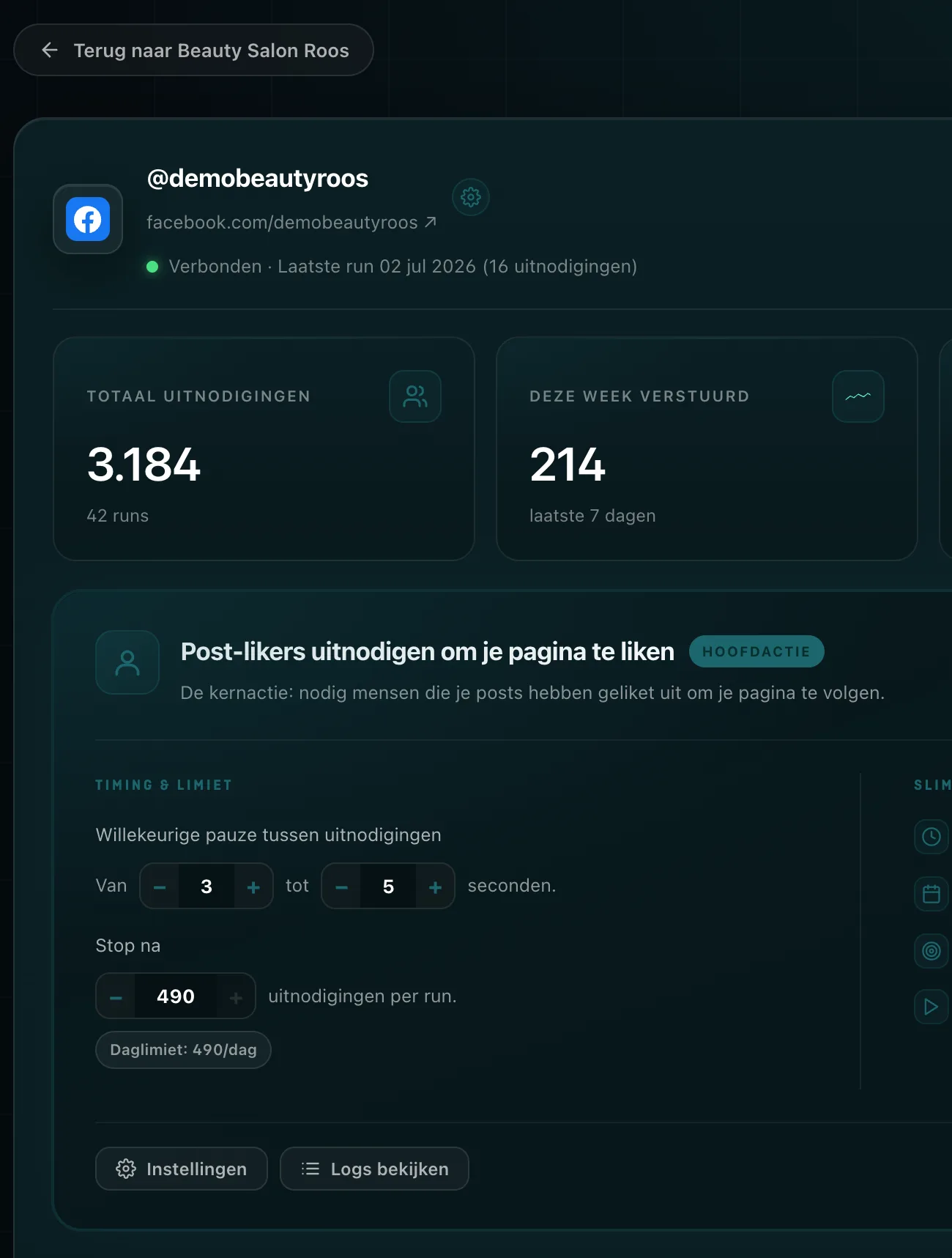Image resolution: width=952 pixels, height=1258 pixels.
Task: Click the clock icon in the right panel
Action: click(931, 837)
